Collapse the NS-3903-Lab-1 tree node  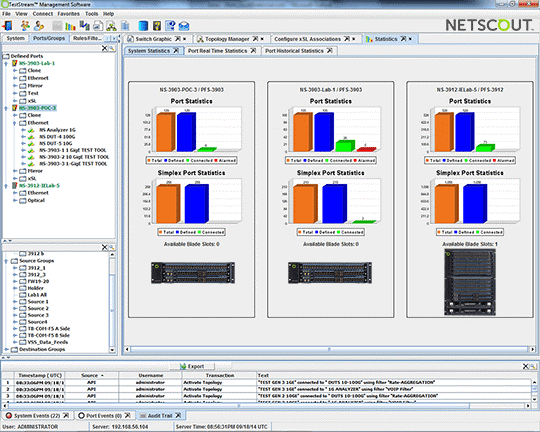tap(6, 63)
